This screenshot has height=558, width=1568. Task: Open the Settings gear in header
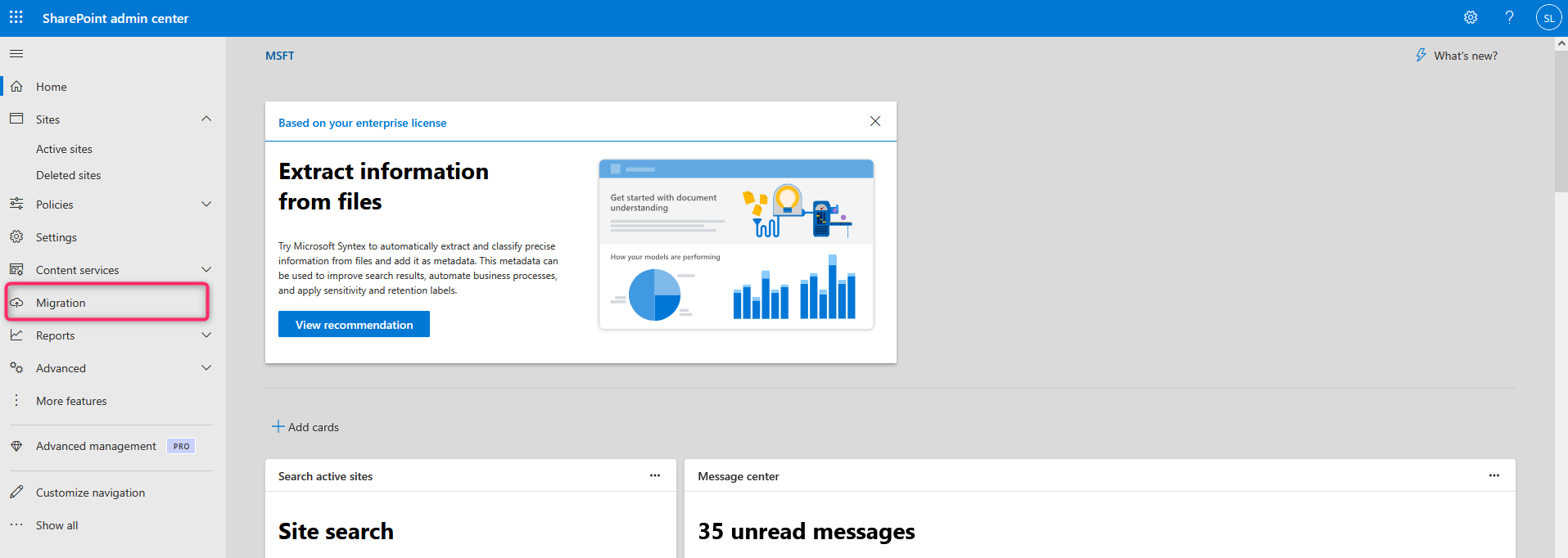(1471, 17)
